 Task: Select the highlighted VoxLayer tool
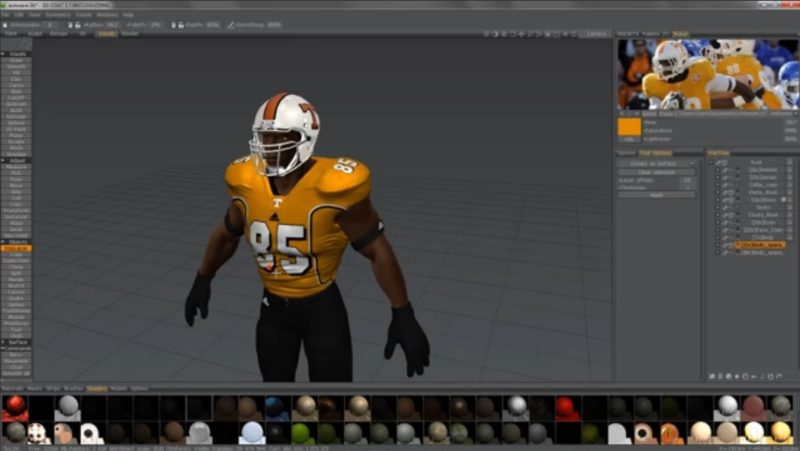(16, 248)
